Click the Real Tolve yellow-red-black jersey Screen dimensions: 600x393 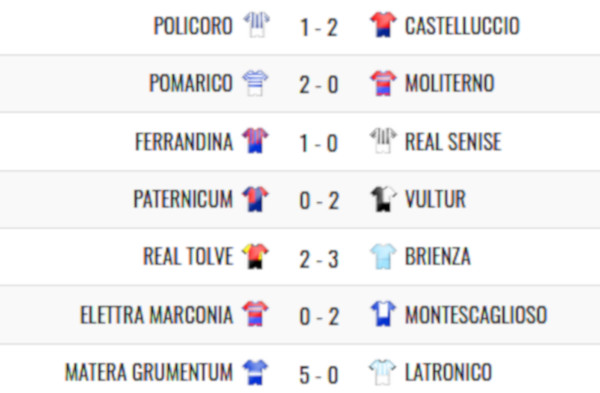(x=255, y=256)
